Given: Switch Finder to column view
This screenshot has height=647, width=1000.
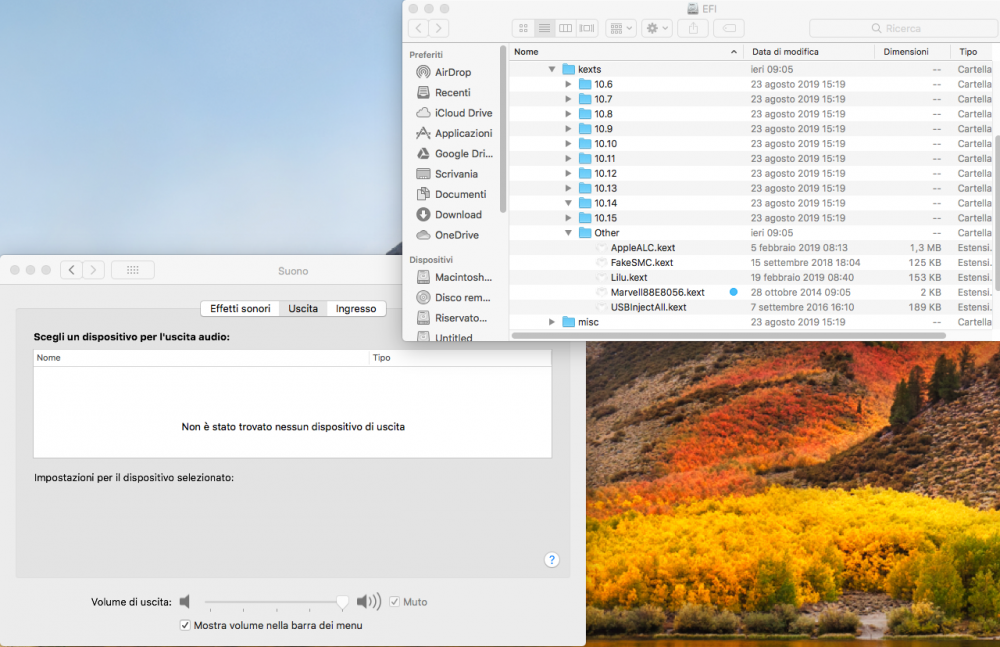Looking at the screenshot, I should [565, 28].
